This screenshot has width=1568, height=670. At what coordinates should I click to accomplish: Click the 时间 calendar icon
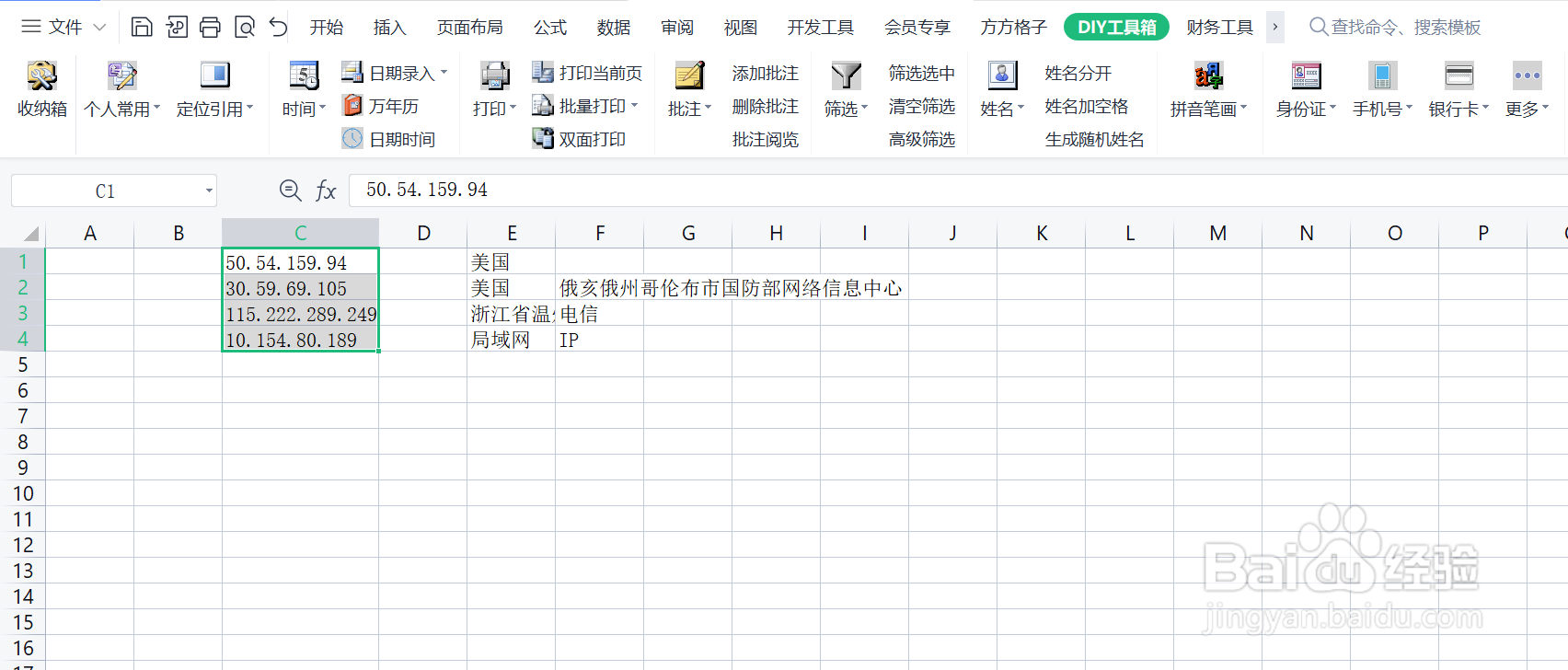[x=304, y=75]
